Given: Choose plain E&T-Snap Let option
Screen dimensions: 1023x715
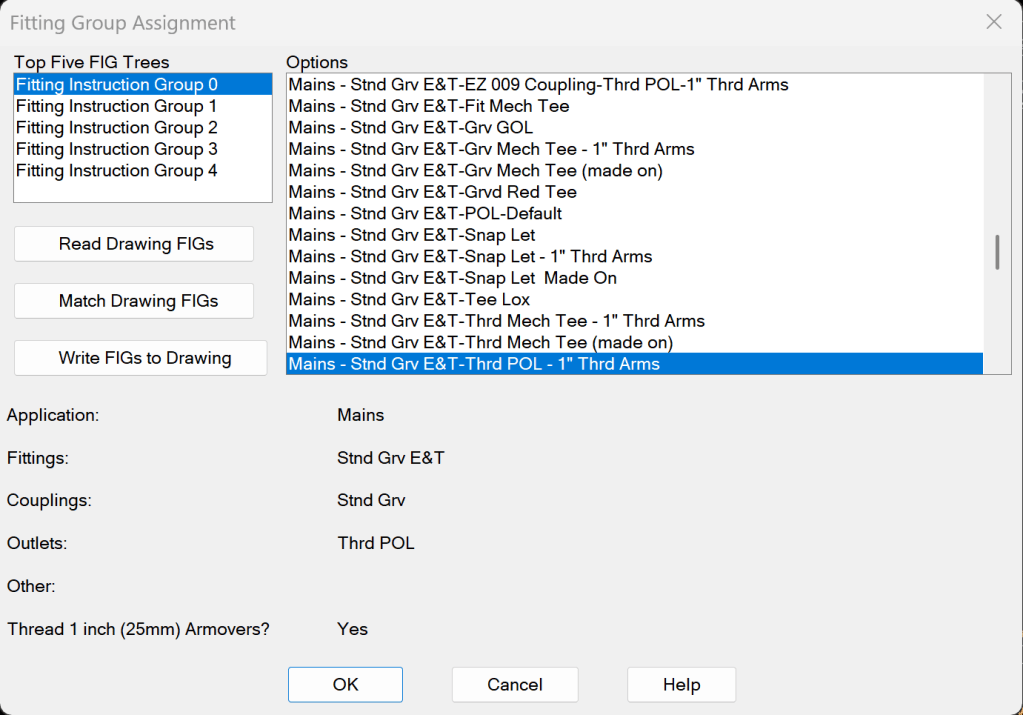Looking at the screenshot, I should 635,235.
